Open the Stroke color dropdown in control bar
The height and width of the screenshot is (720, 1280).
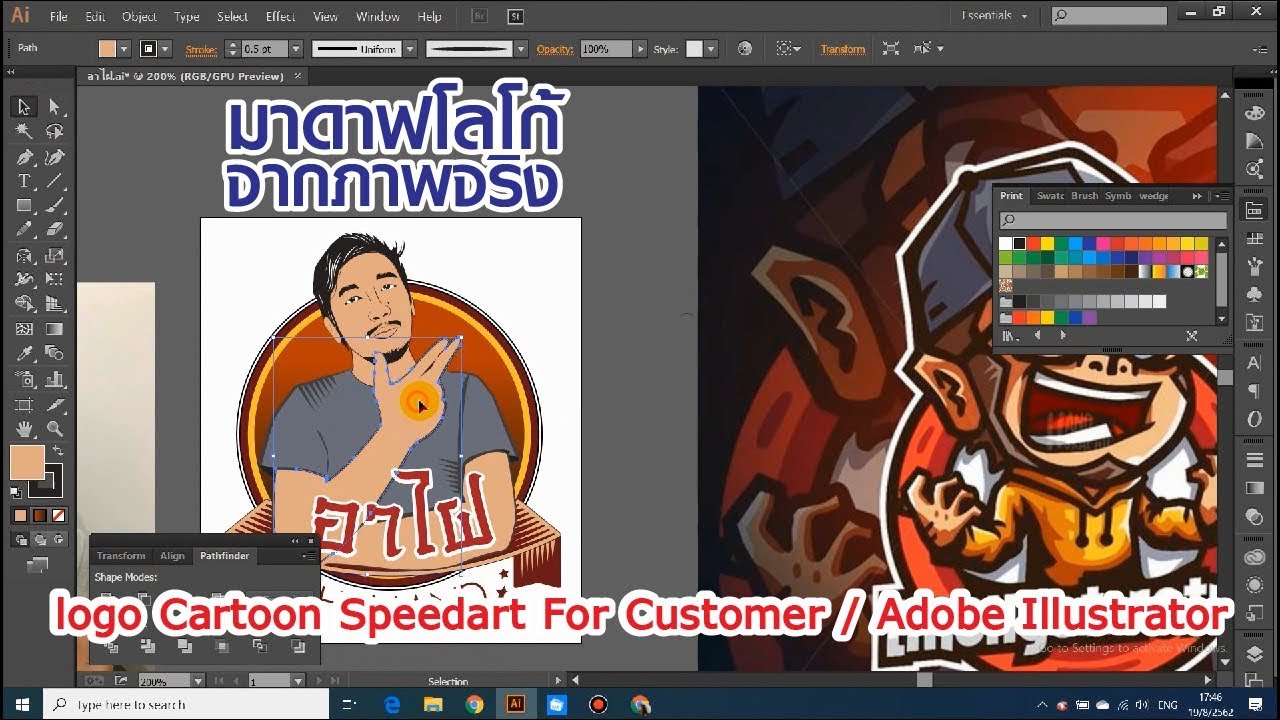(x=165, y=49)
